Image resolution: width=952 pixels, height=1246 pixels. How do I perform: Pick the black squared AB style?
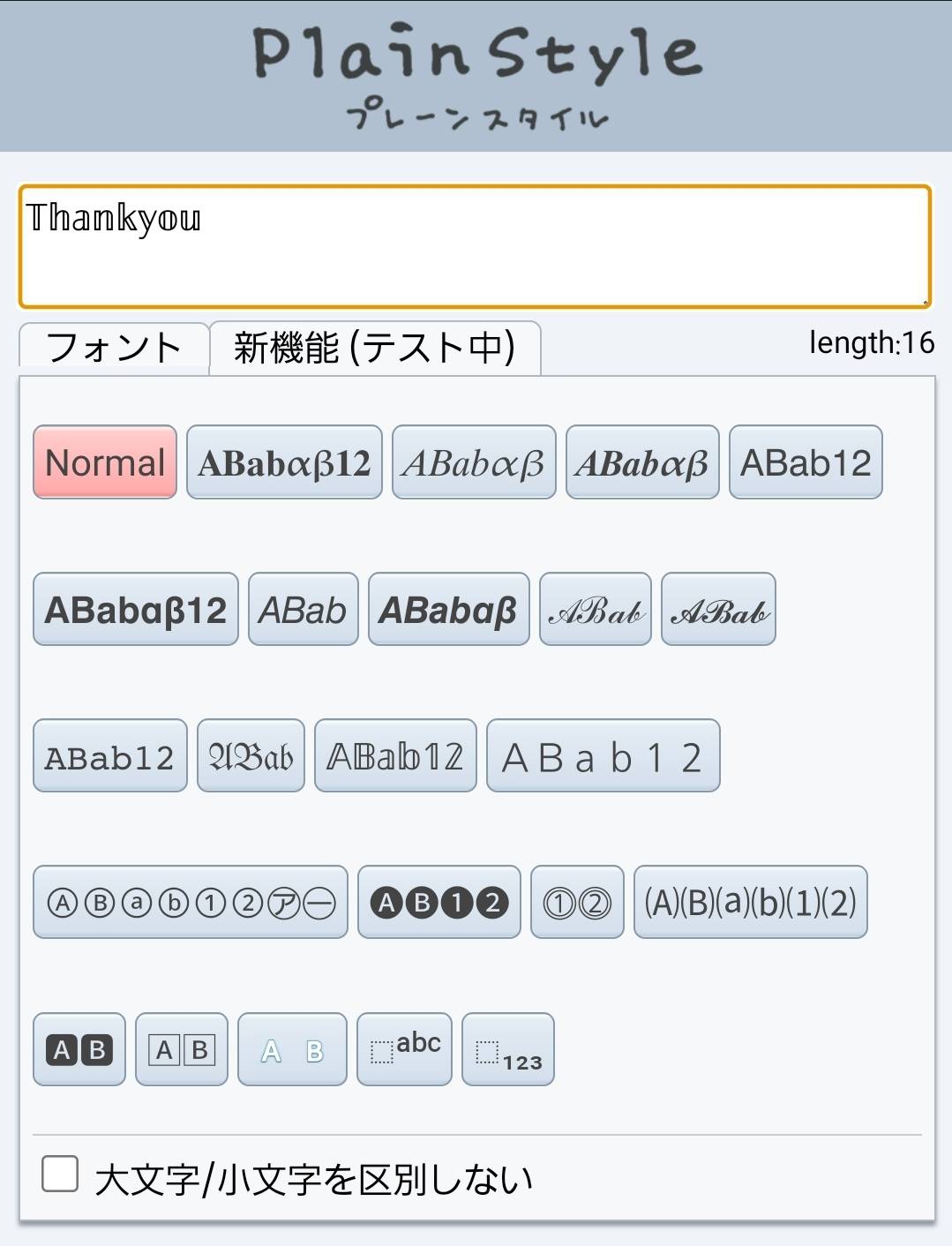79,1049
